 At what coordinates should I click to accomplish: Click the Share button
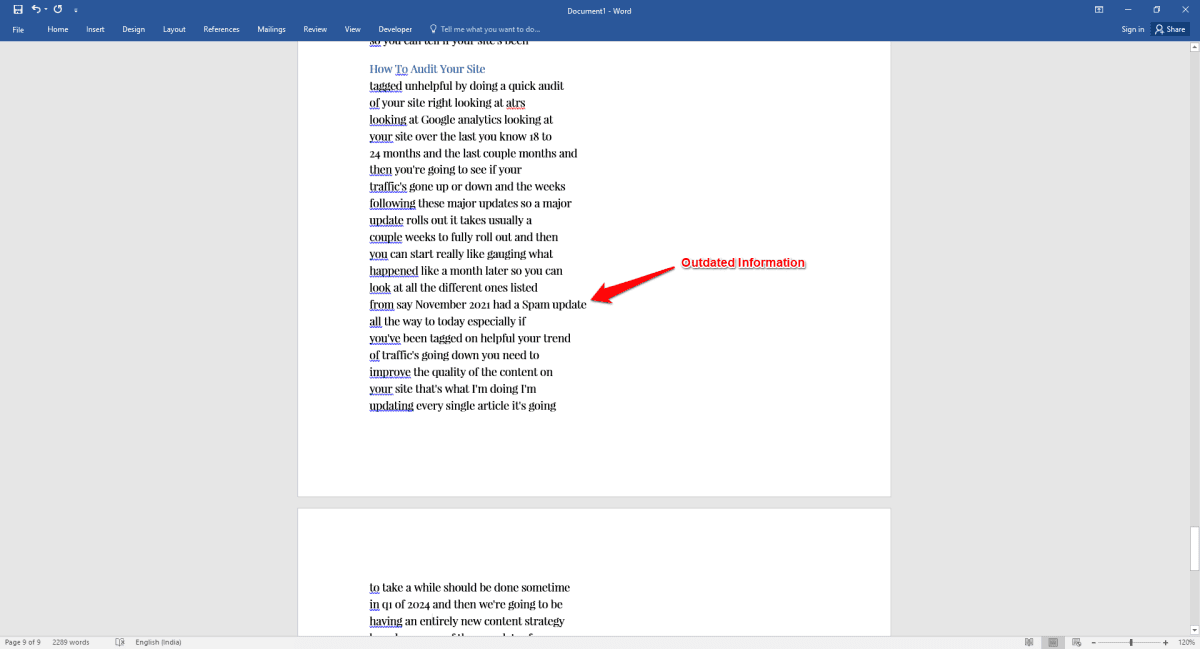tap(1170, 29)
